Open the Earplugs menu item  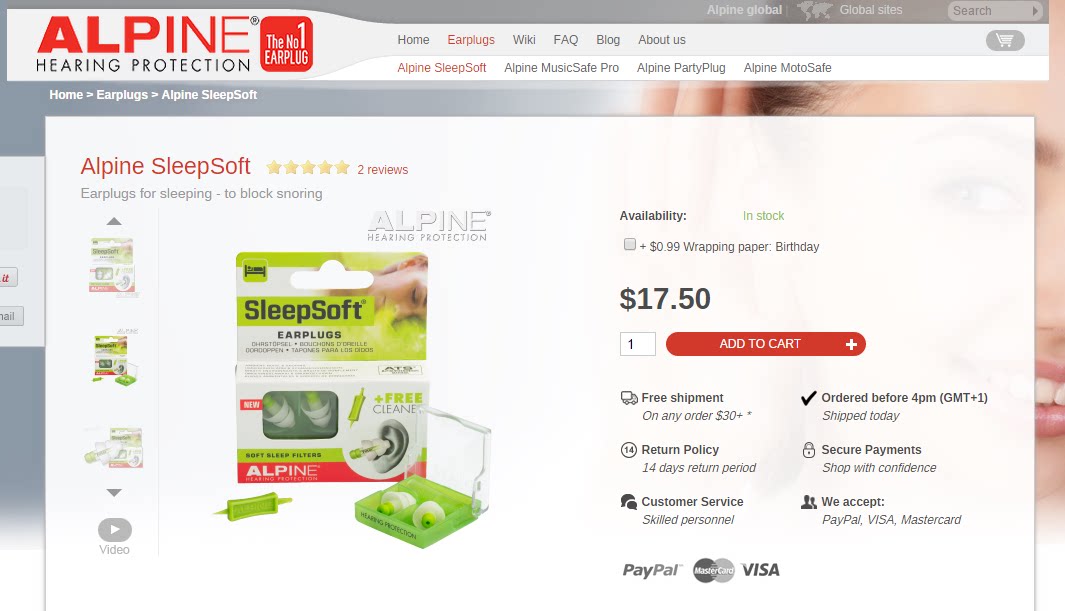(x=471, y=40)
